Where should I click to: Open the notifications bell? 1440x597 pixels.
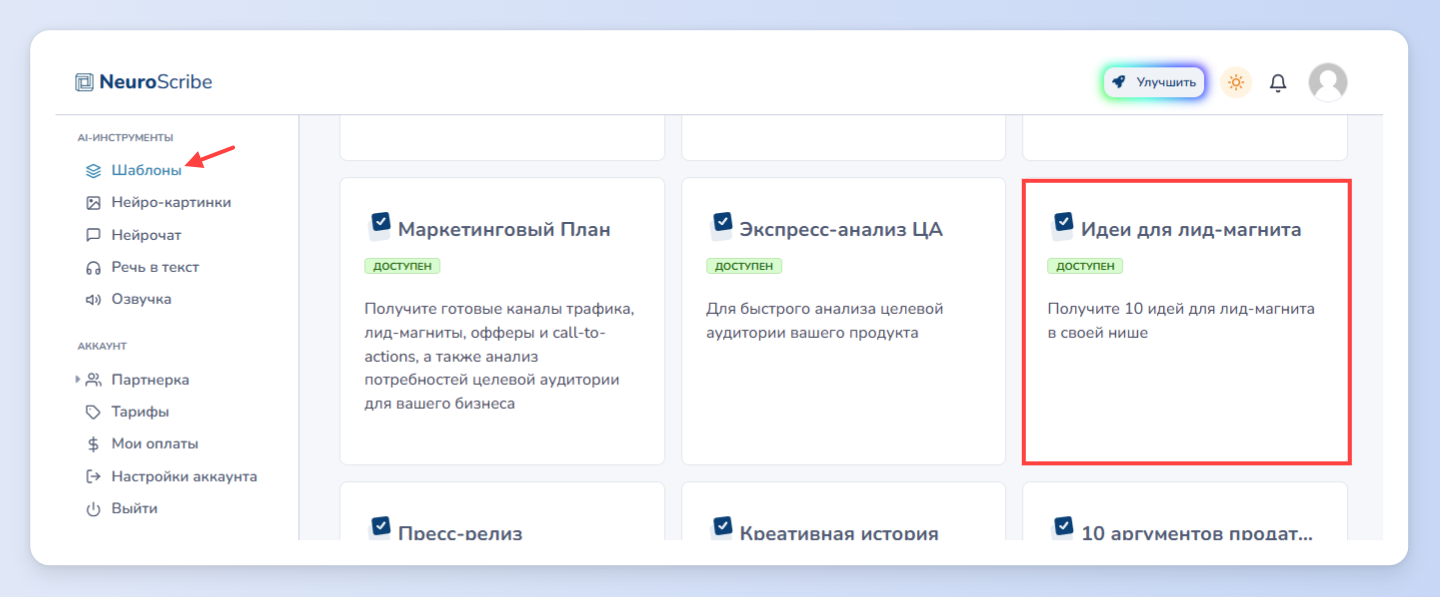[1278, 82]
